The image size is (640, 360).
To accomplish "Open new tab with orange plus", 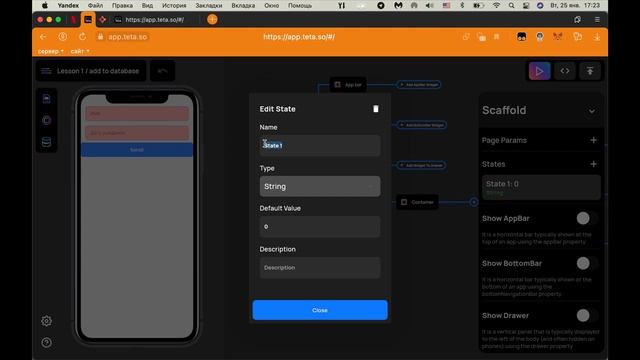I will click(212, 20).
